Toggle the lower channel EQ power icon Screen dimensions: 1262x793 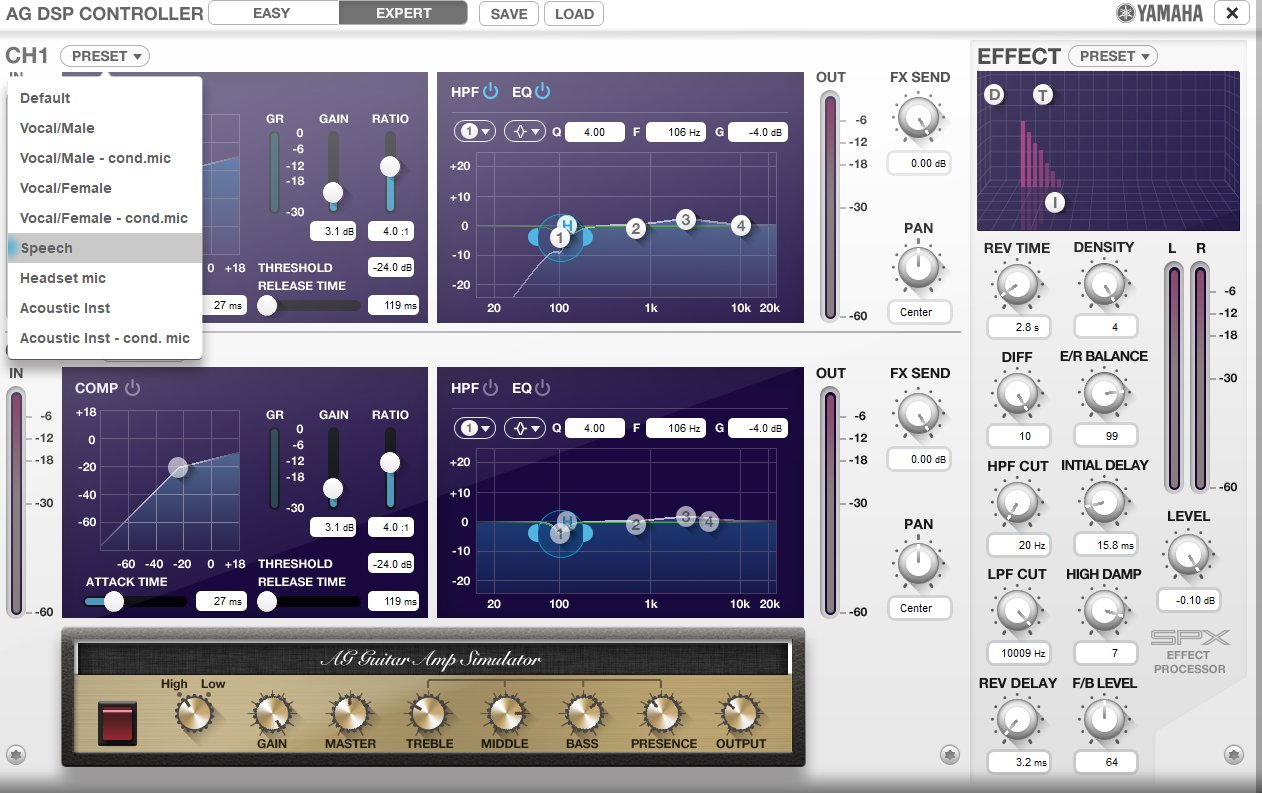tap(542, 388)
